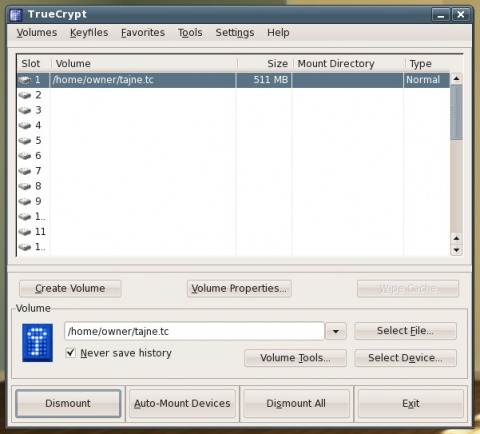Image resolution: width=480 pixels, height=434 pixels.
Task: Click the drive icon for slot 5
Action: pyautogui.click(x=25, y=141)
